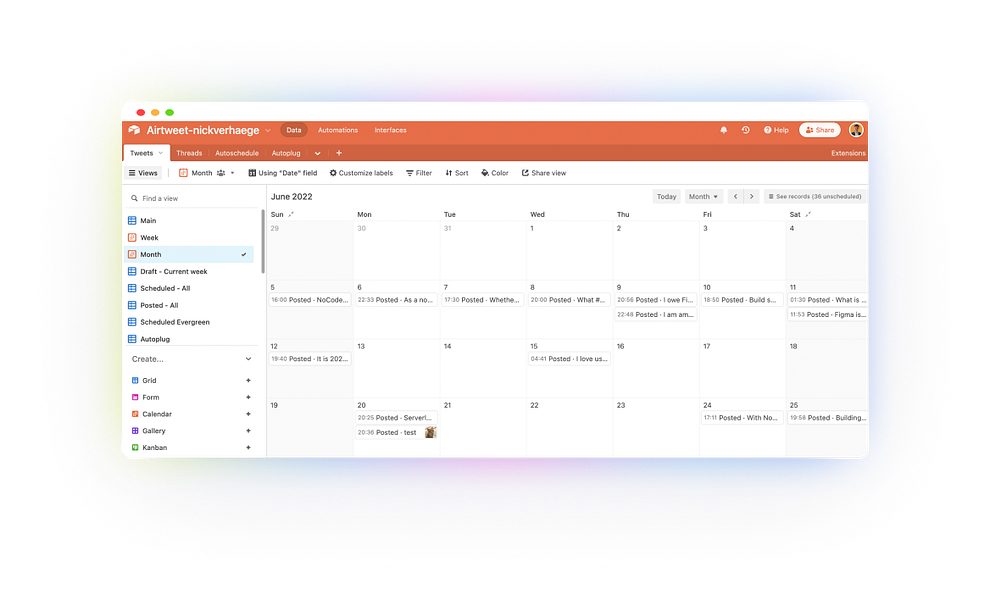The width and height of the screenshot is (990, 600).
Task: Open the 16:00 Posted - NoCode record
Action: click(310, 300)
